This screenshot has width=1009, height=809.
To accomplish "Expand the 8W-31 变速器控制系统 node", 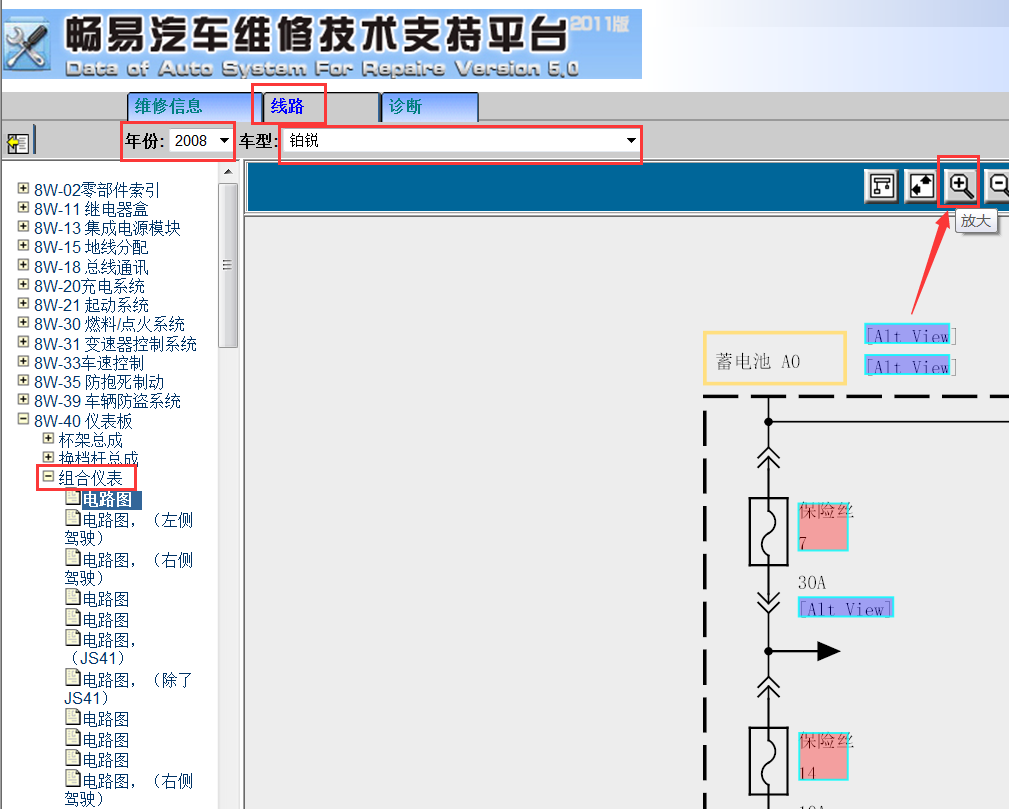I will 23,342.
